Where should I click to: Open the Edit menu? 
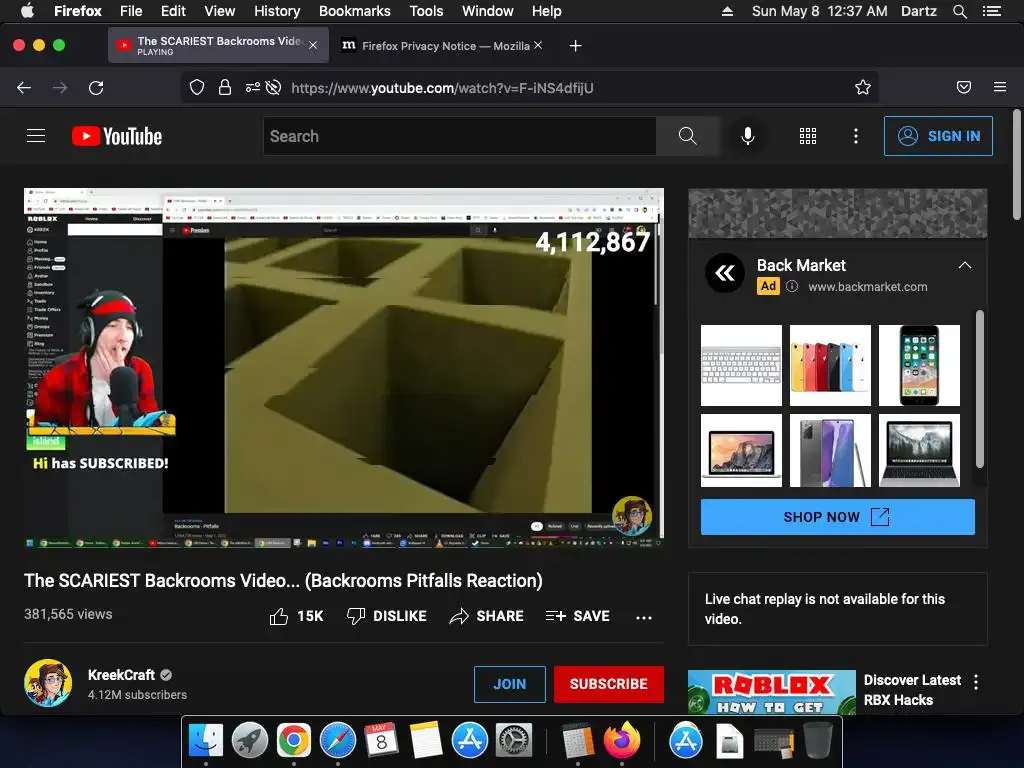(173, 11)
